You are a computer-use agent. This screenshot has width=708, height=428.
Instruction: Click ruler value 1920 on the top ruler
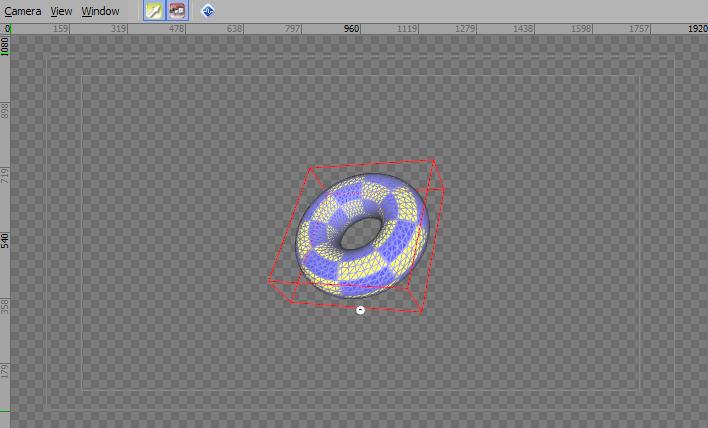[697, 28]
